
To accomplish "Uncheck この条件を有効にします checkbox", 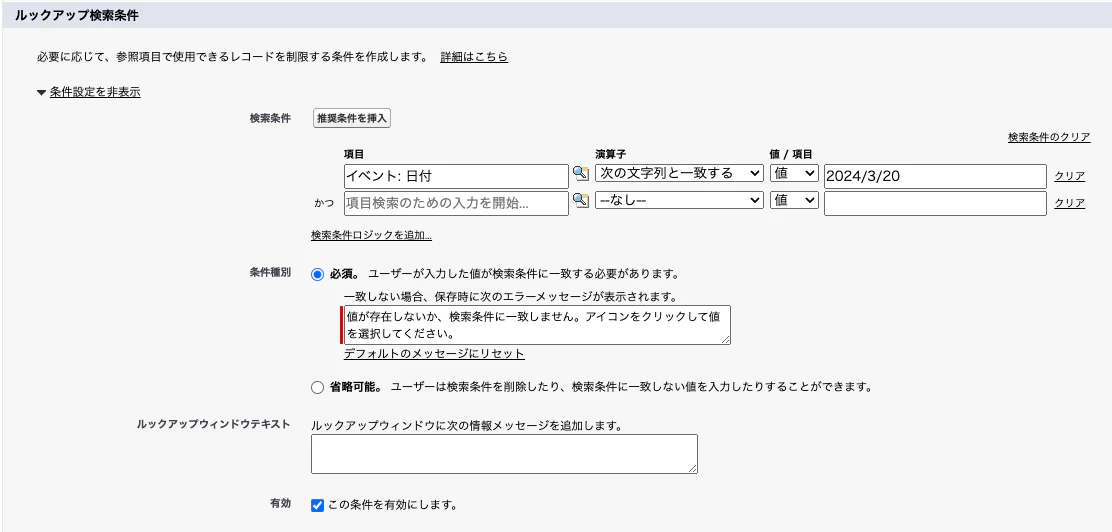I will [318, 506].
